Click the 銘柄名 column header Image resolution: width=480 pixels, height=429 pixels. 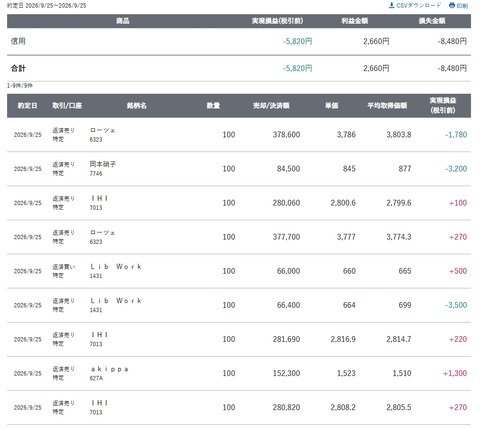click(137, 106)
